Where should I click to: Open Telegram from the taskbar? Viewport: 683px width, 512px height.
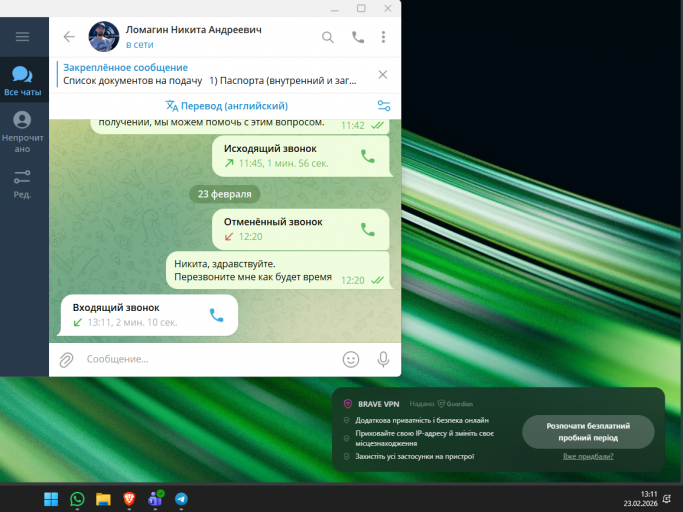click(181, 499)
